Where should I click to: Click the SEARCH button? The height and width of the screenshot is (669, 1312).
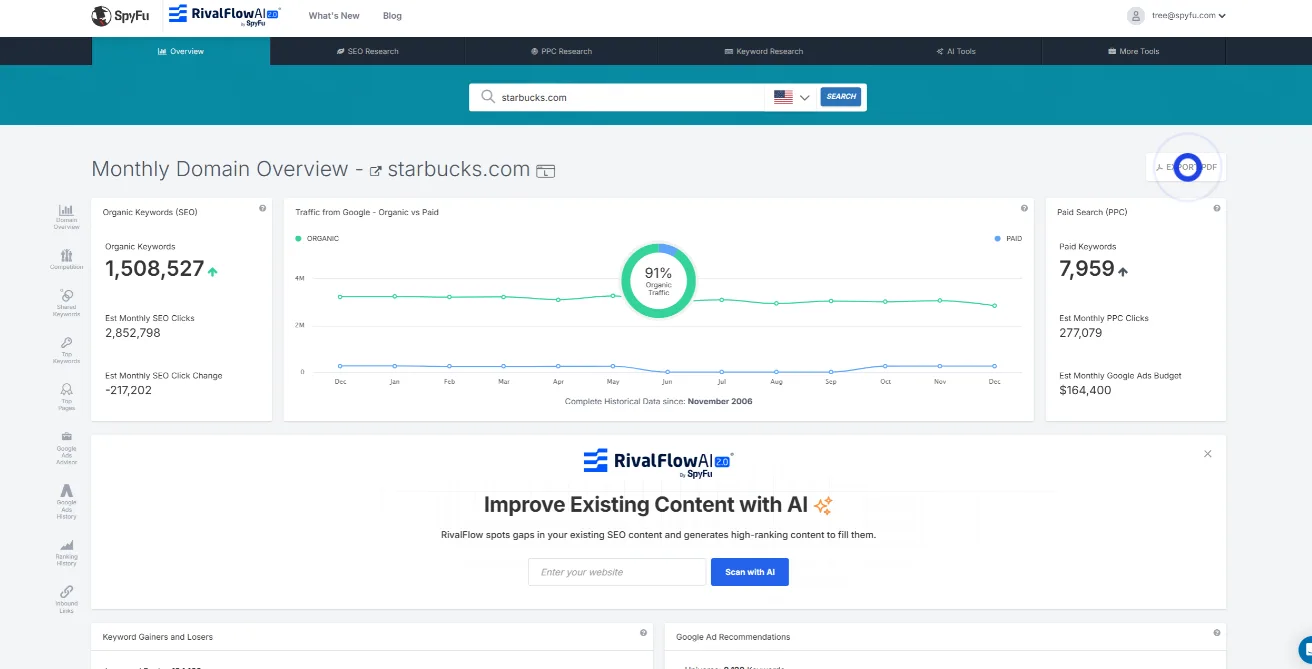click(841, 97)
